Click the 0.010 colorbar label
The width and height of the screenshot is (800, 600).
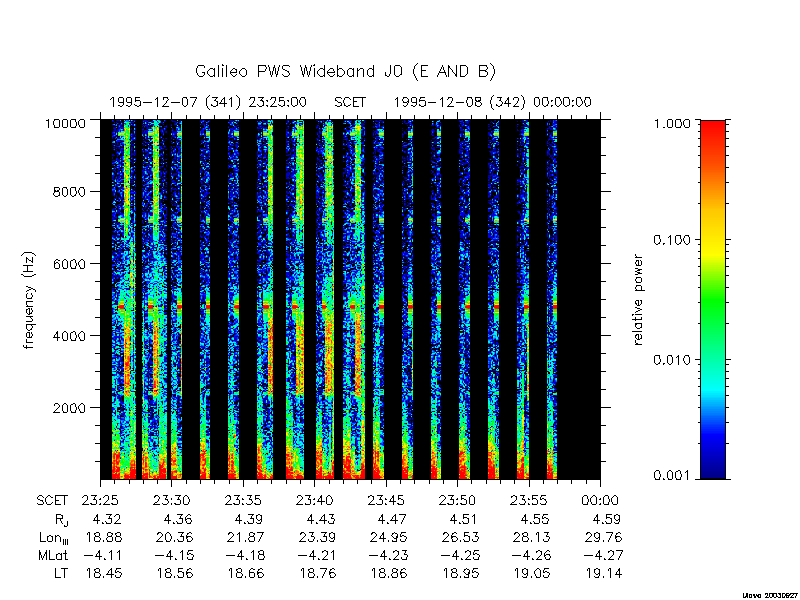[x=673, y=360]
